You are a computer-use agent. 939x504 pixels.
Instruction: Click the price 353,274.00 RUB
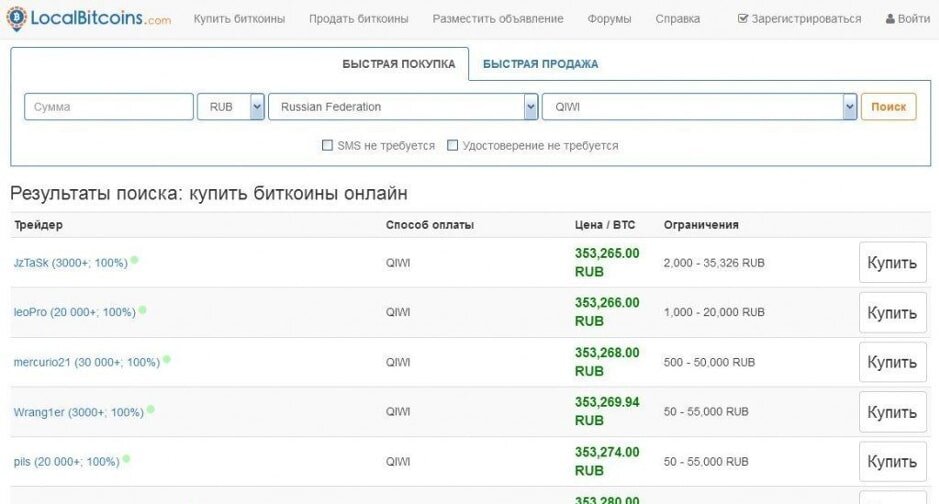607,461
